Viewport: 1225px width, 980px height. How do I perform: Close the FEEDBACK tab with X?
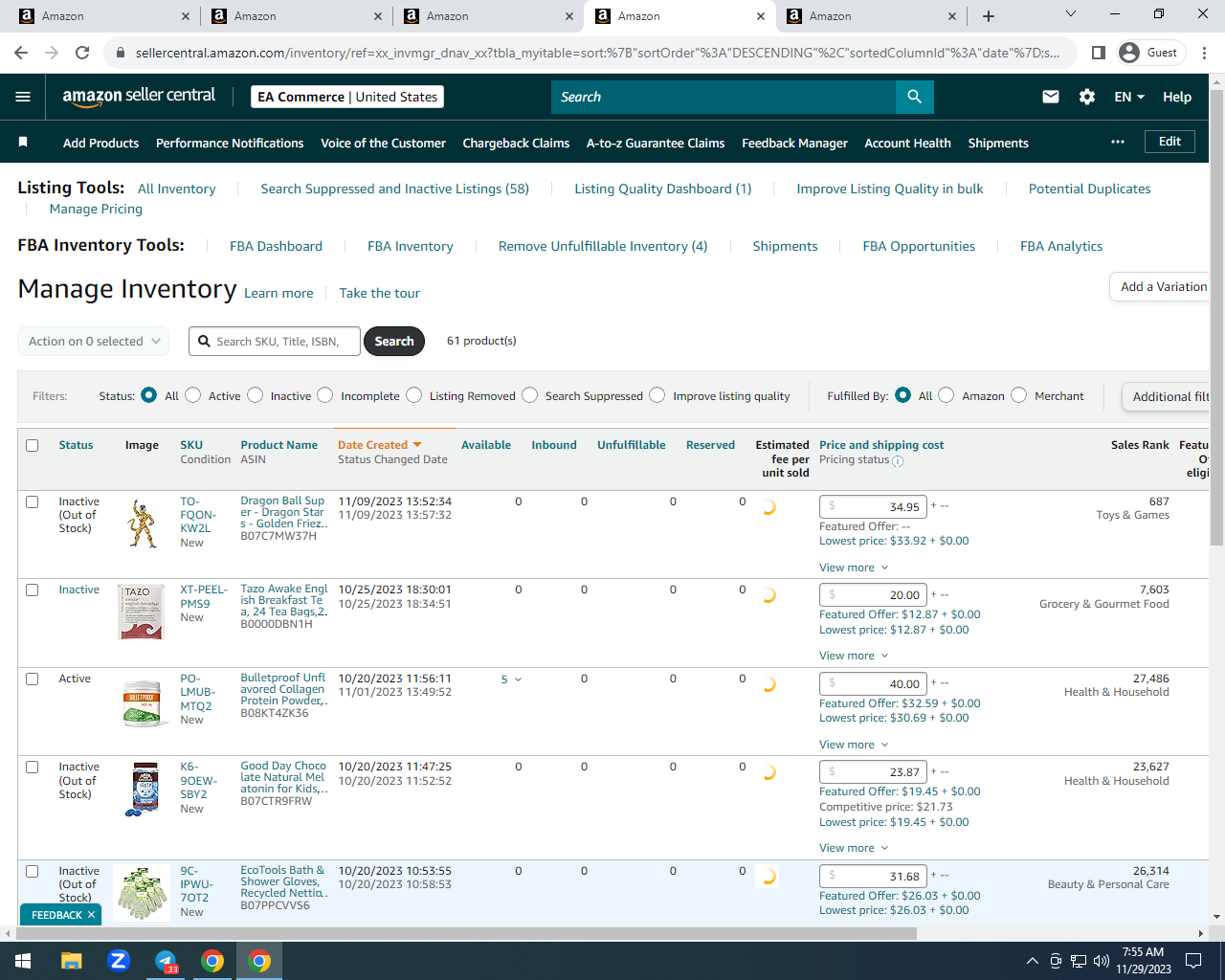pos(91,915)
